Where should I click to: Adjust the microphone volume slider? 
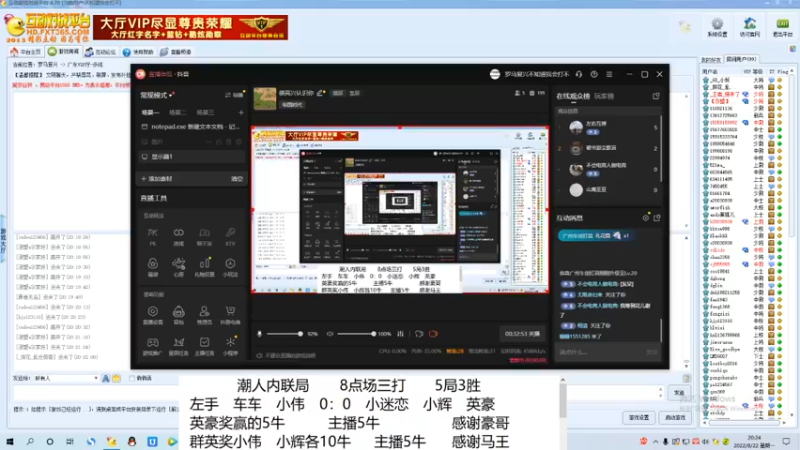coord(285,334)
